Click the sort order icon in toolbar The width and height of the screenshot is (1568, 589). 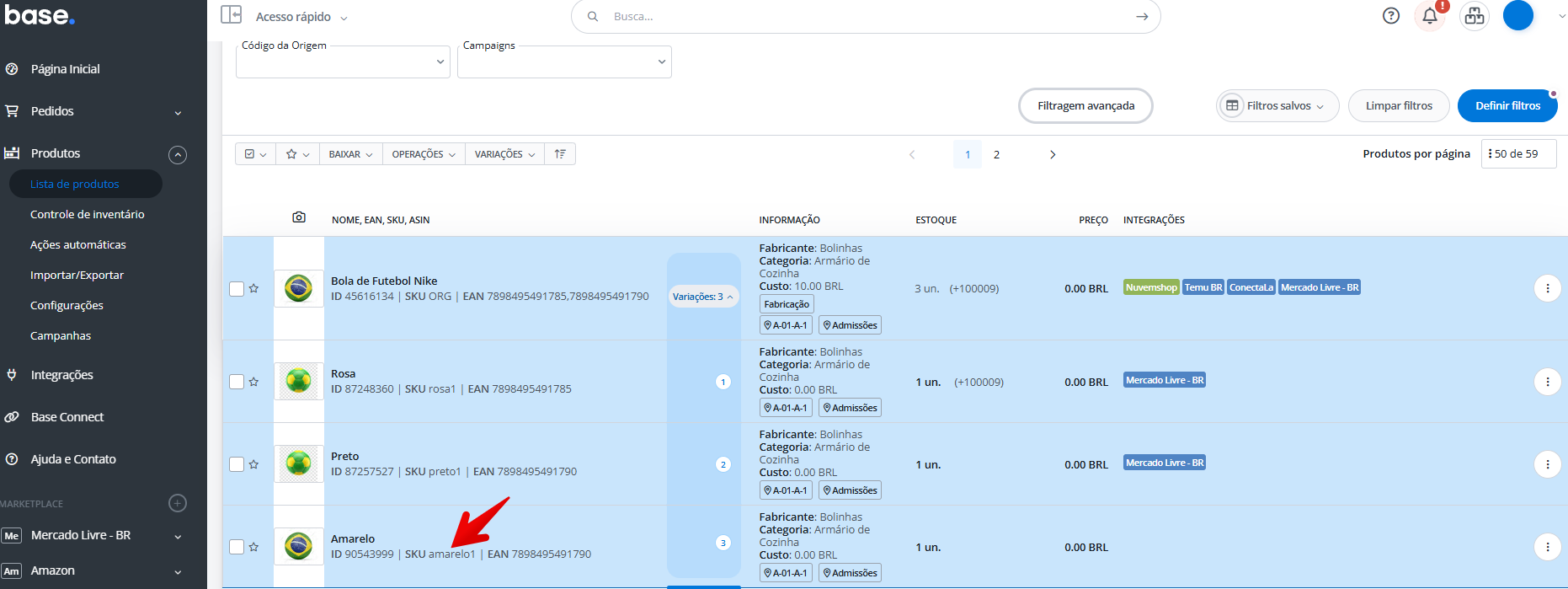(560, 154)
